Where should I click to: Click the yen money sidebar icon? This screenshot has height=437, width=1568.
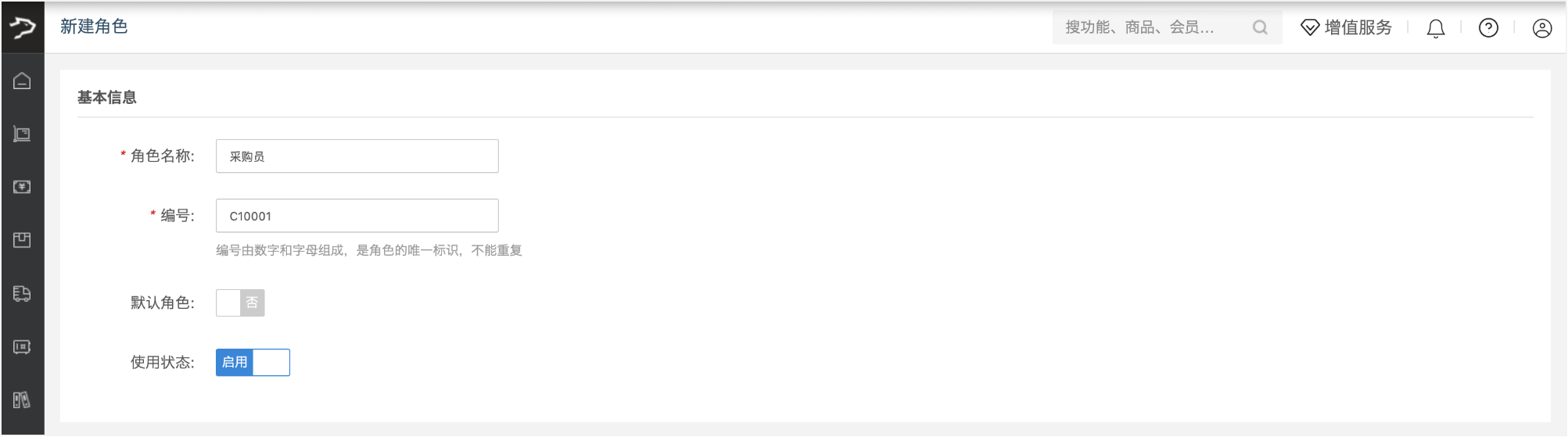pos(22,187)
